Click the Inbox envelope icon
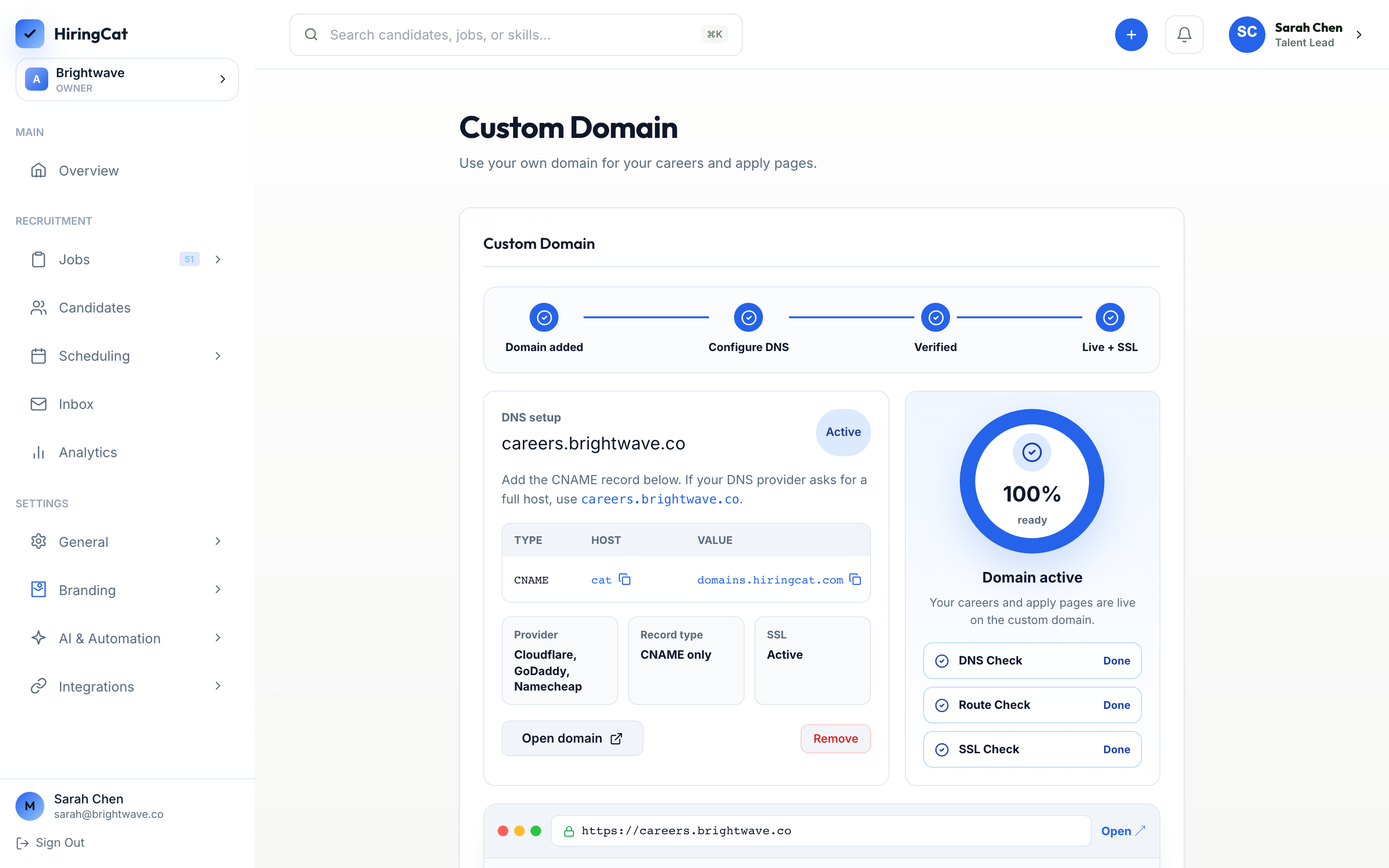 coord(39,404)
